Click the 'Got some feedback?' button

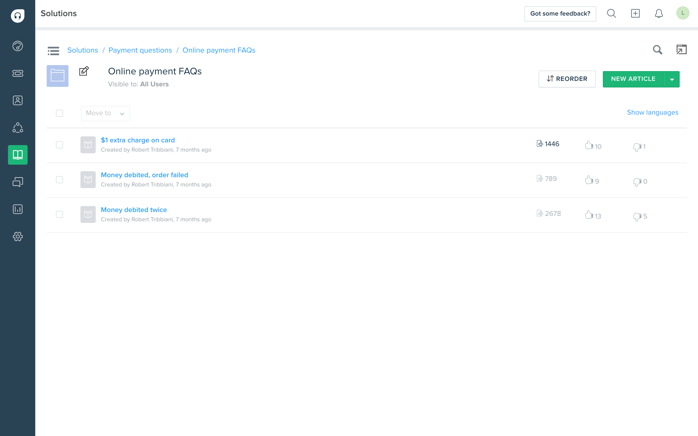tap(559, 14)
